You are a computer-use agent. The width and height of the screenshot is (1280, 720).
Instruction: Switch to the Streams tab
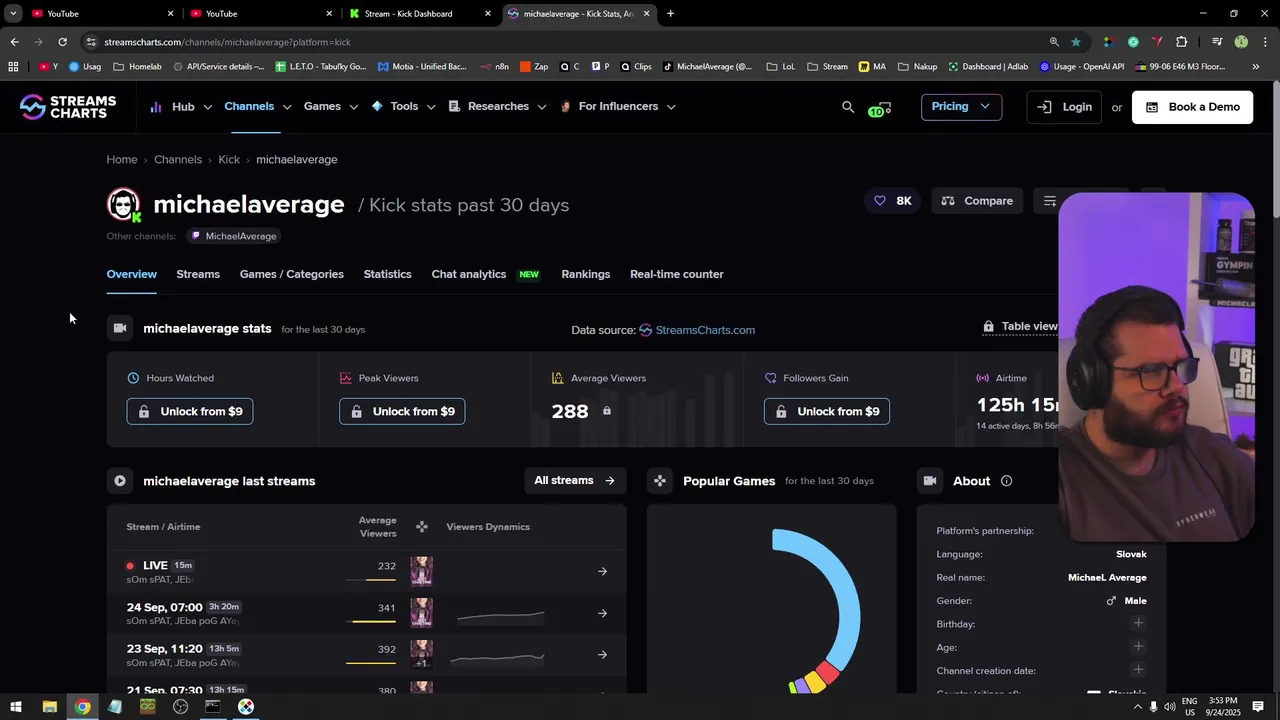pos(198,274)
